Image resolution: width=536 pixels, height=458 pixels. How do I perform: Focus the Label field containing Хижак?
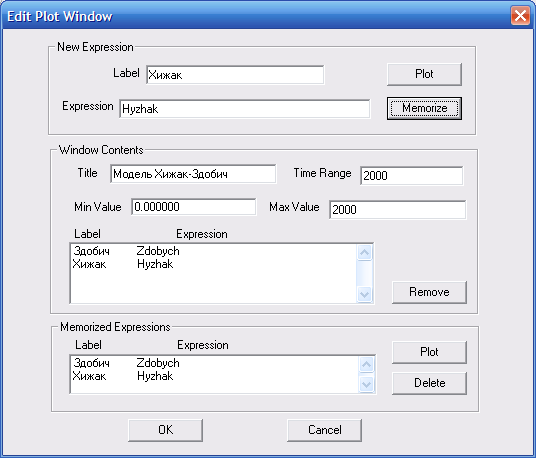[x=235, y=75]
